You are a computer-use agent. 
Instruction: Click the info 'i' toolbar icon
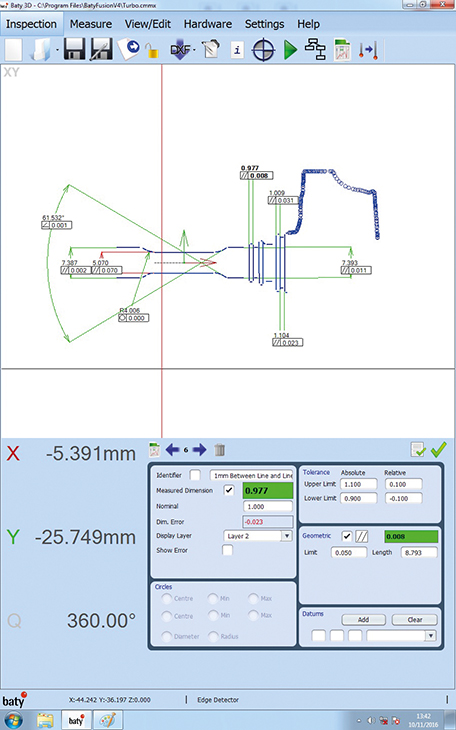point(237,49)
